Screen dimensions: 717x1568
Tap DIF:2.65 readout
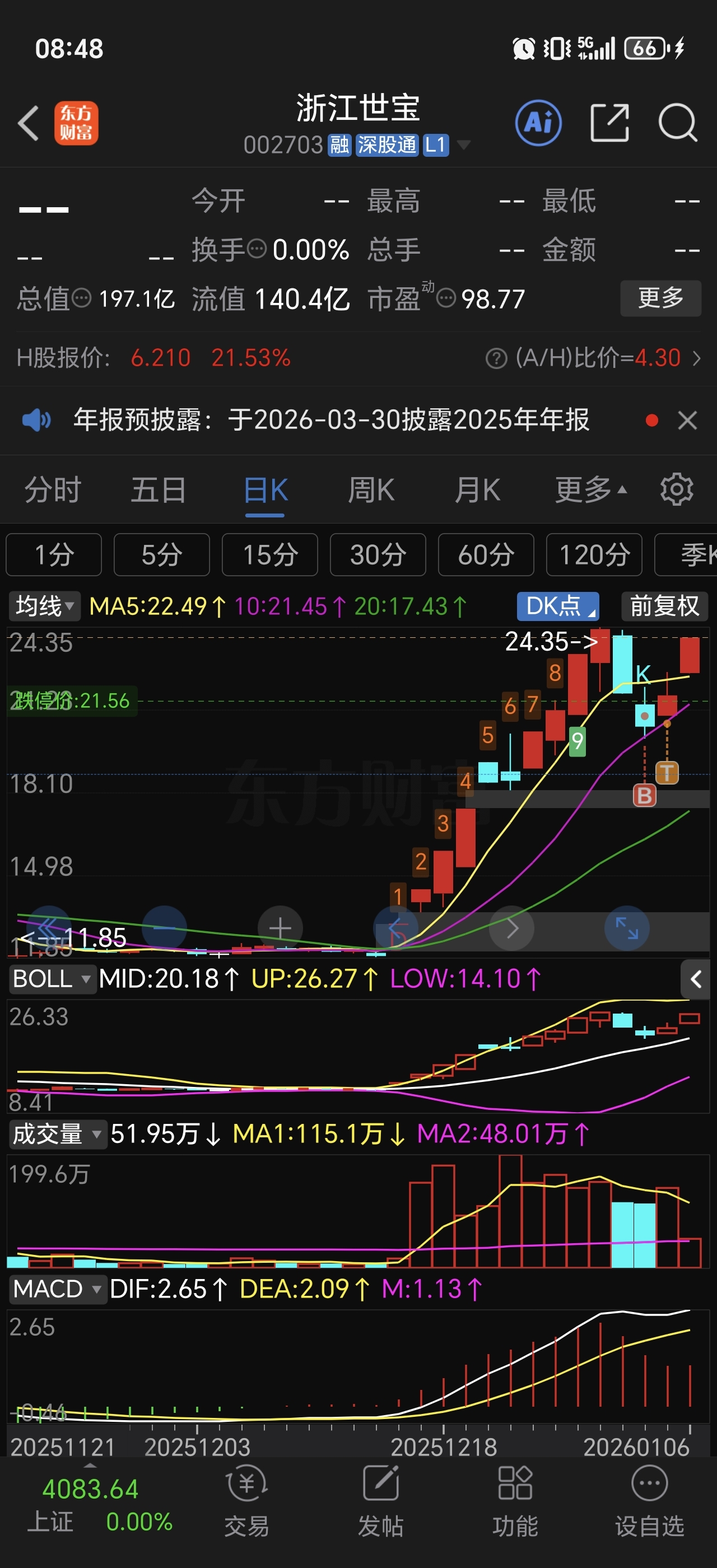tap(169, 1289)
